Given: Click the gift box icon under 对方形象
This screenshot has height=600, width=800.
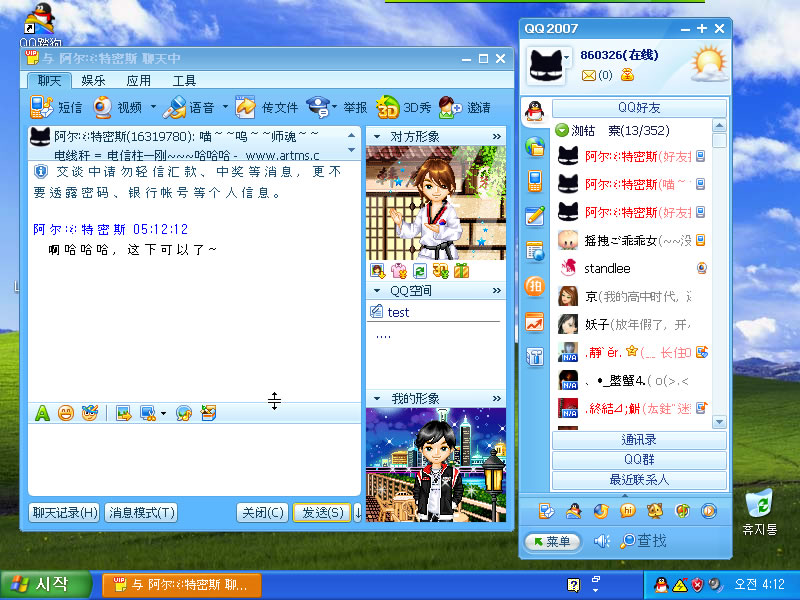Looking at the screenshot, I should pyautogui.click(x=462, y=271).
